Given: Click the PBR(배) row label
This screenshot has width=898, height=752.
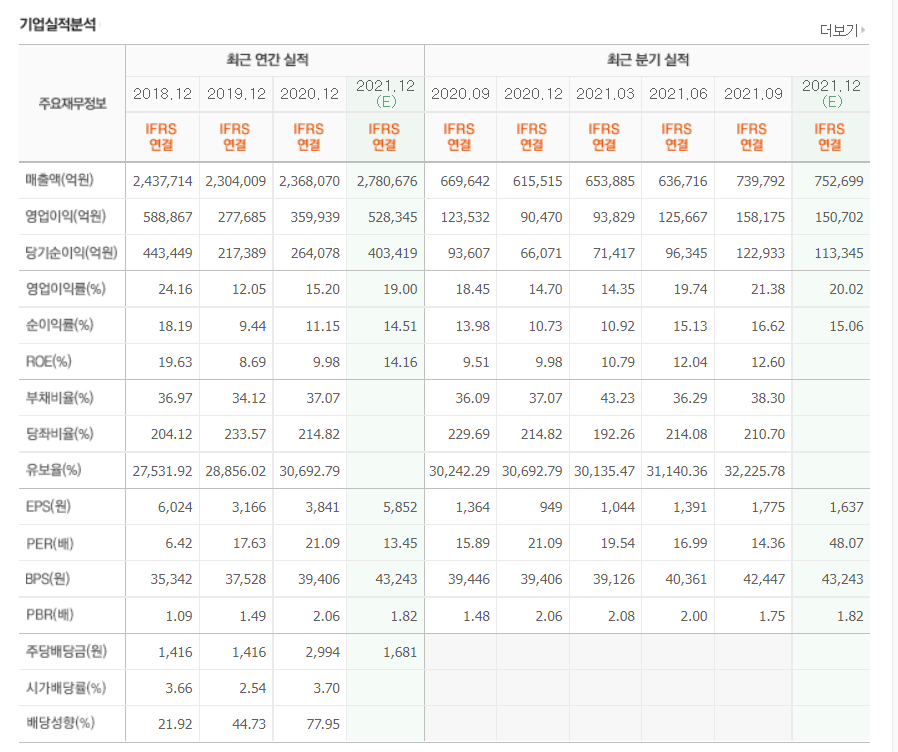Looking at the screenshot, I should point(50,615).
